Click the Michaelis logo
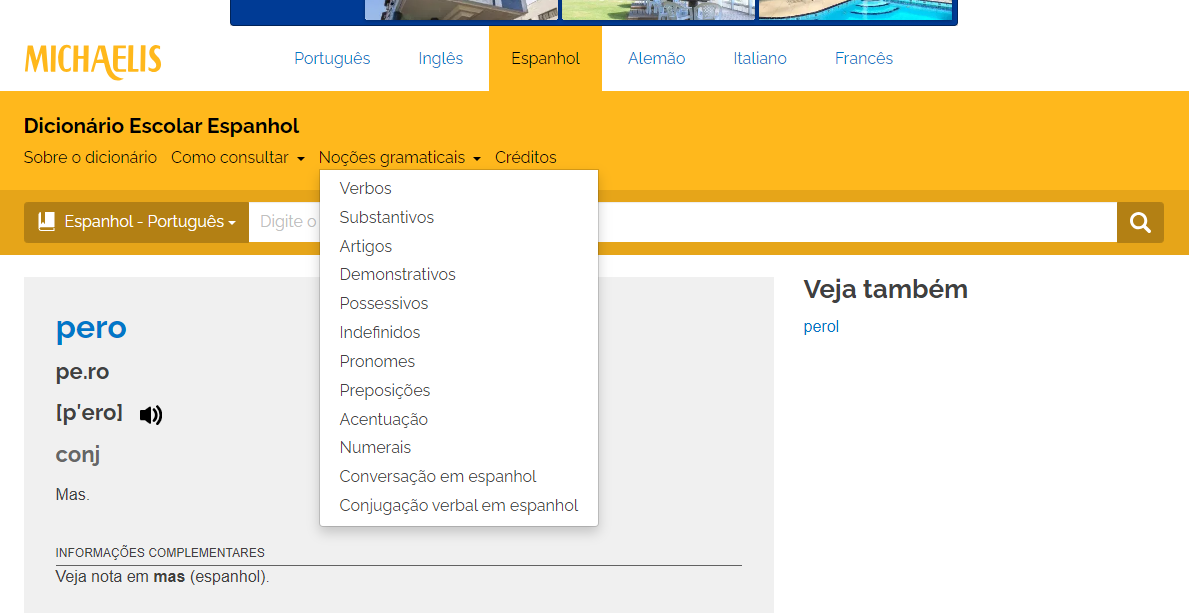This screenshot has height=613, width=1189. [93, 61]
